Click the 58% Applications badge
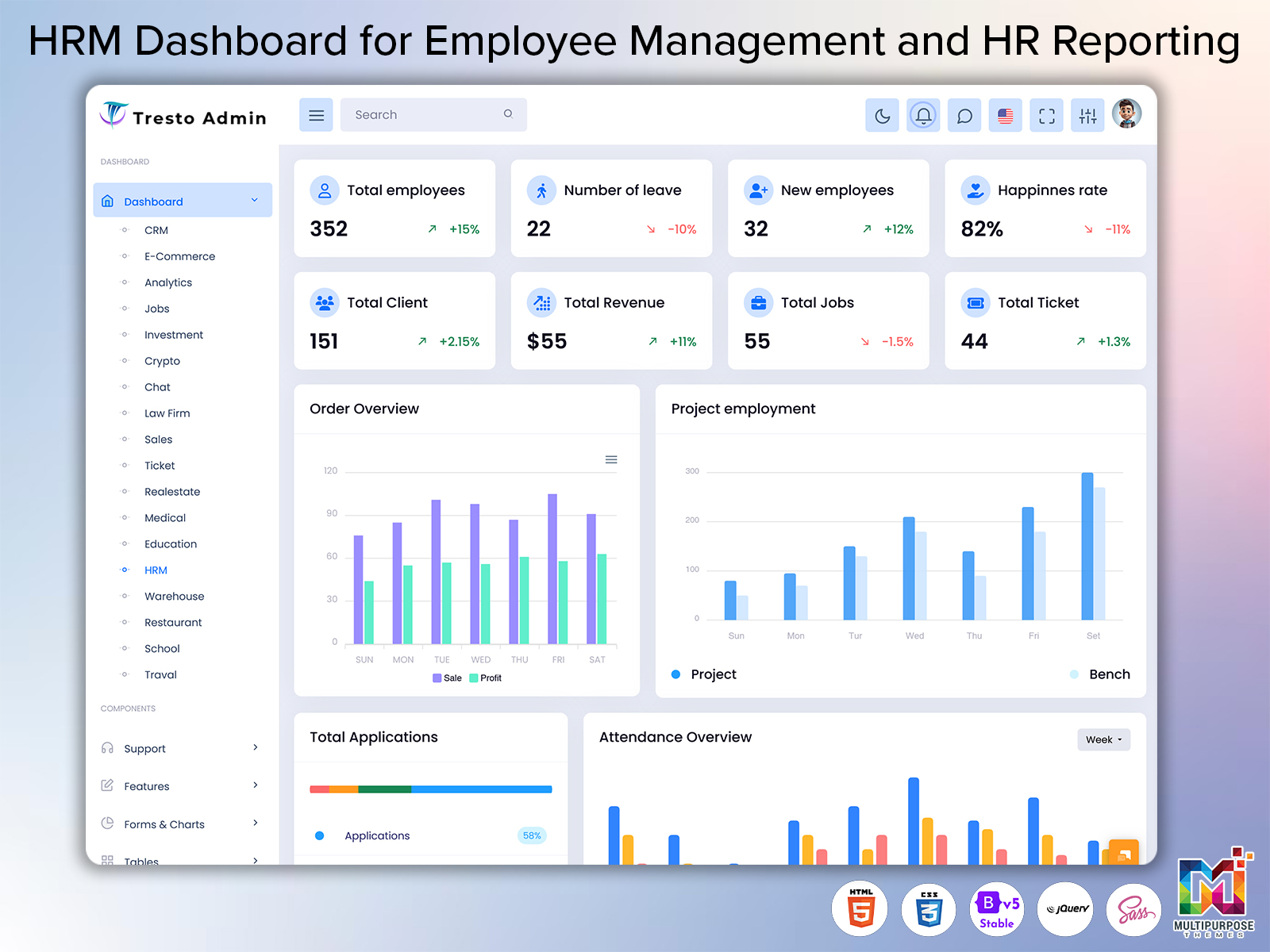Viewport: 1270px width, 952px height. 532,835
